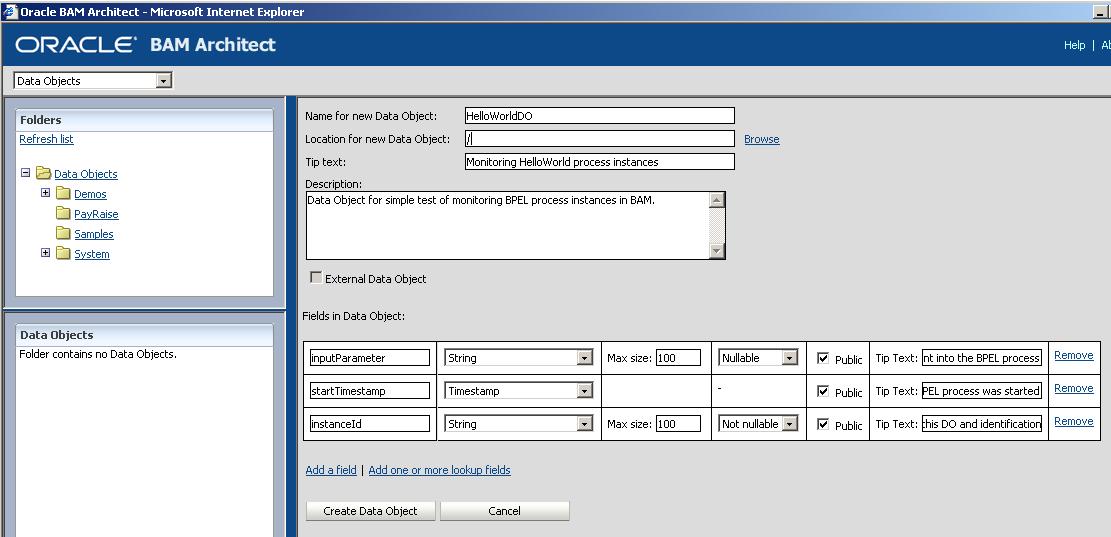The image size is (1111, 537).
Task: Click the Data Objects root folder icon
Action: click(43, 174)
